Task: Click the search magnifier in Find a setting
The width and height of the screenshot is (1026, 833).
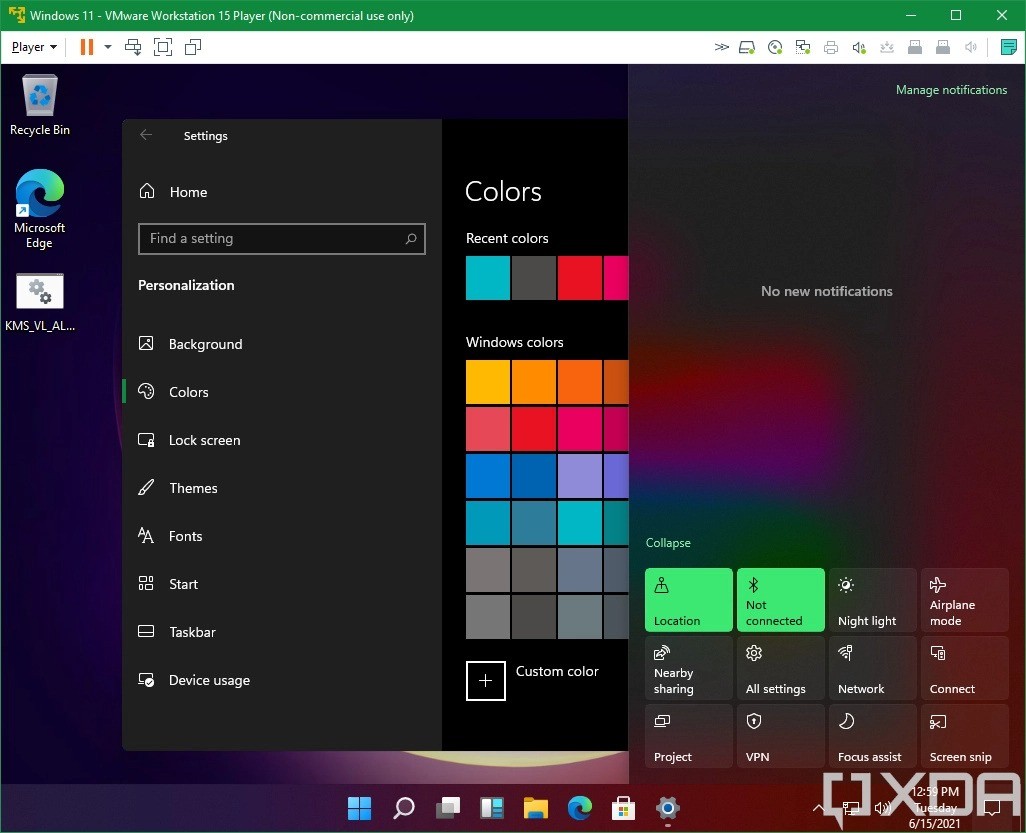Action: point(410,238)
